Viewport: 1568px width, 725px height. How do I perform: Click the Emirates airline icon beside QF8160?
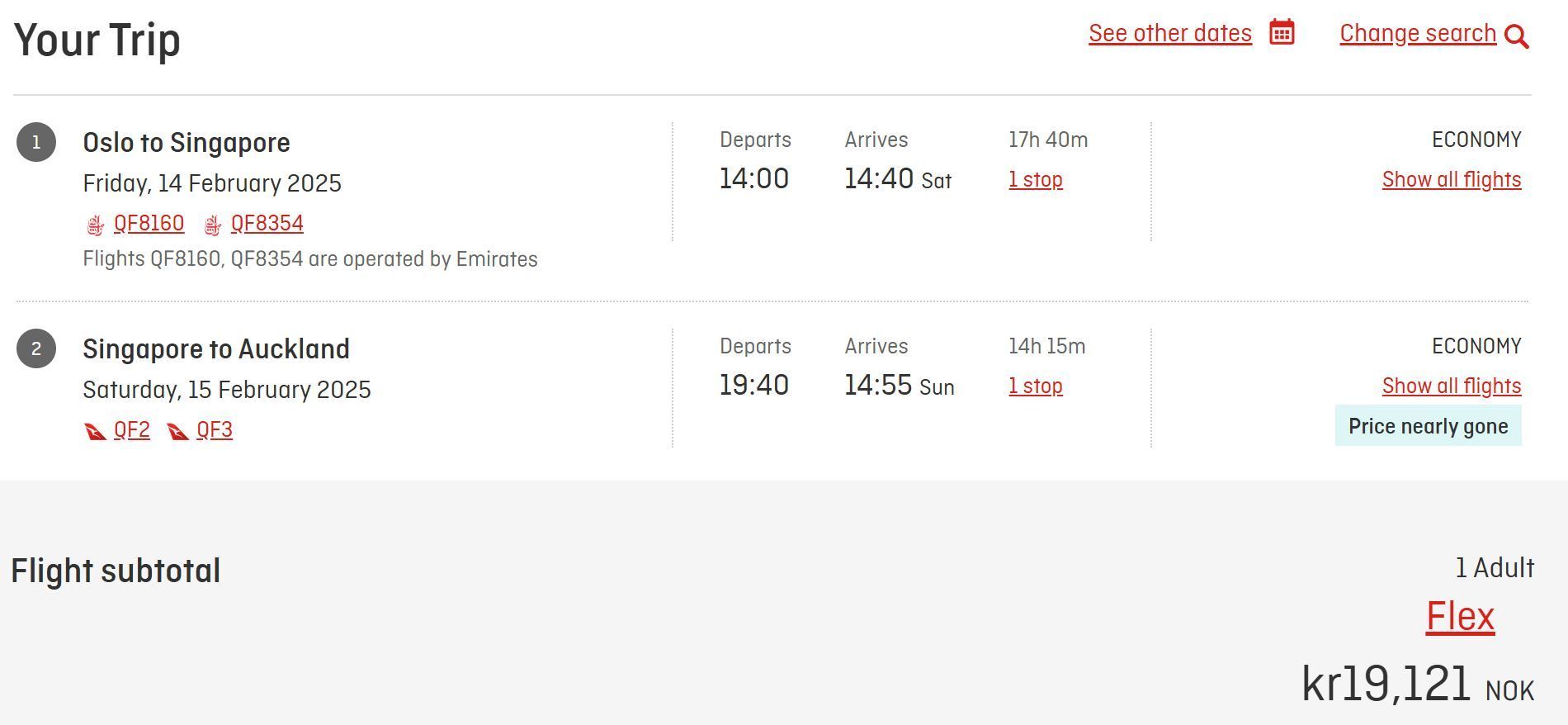point(95,222)
